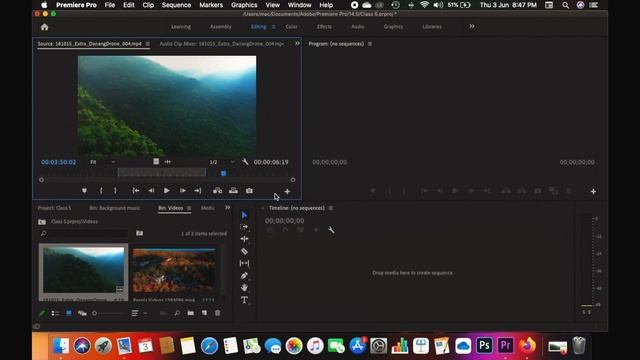Open the Audio Clip Mixer tab
The width and height of the screenshot is (640, 360).
(222, 44)
